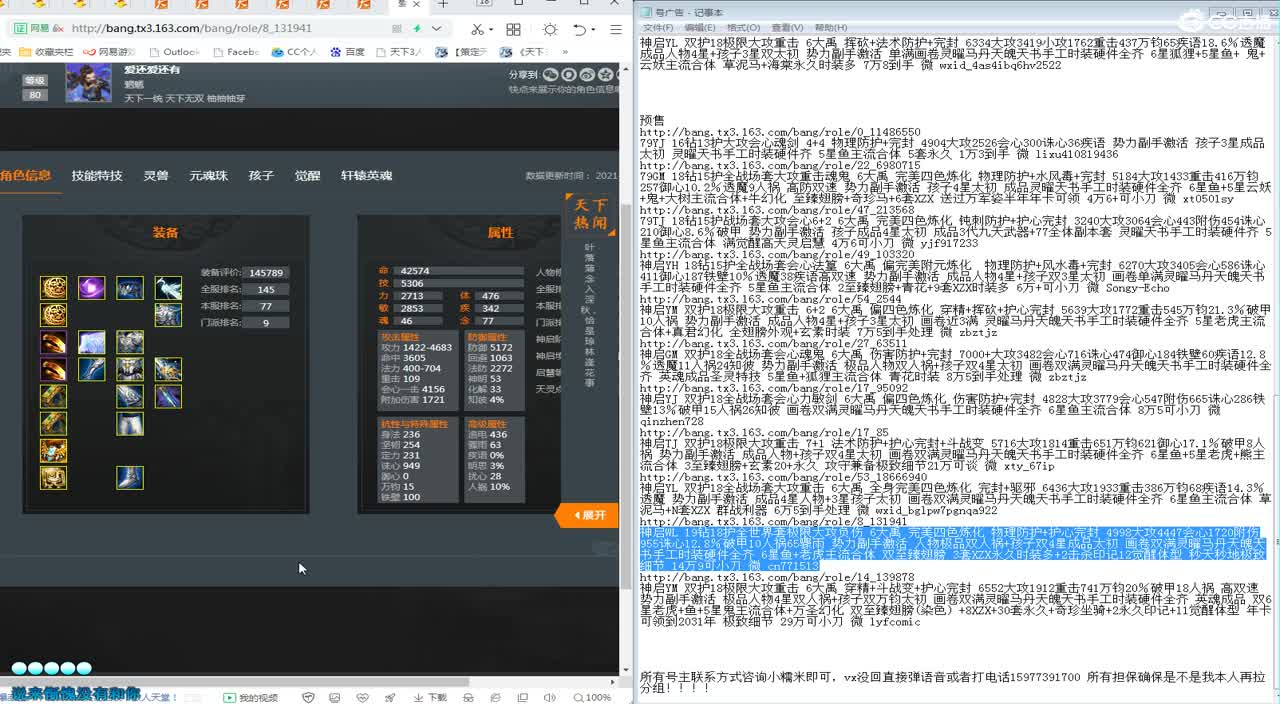This screenshot has width=1280, height=704.
Task: Toggle the lightning speed-mode icon in address bar
Action: (x=417, y=29)
